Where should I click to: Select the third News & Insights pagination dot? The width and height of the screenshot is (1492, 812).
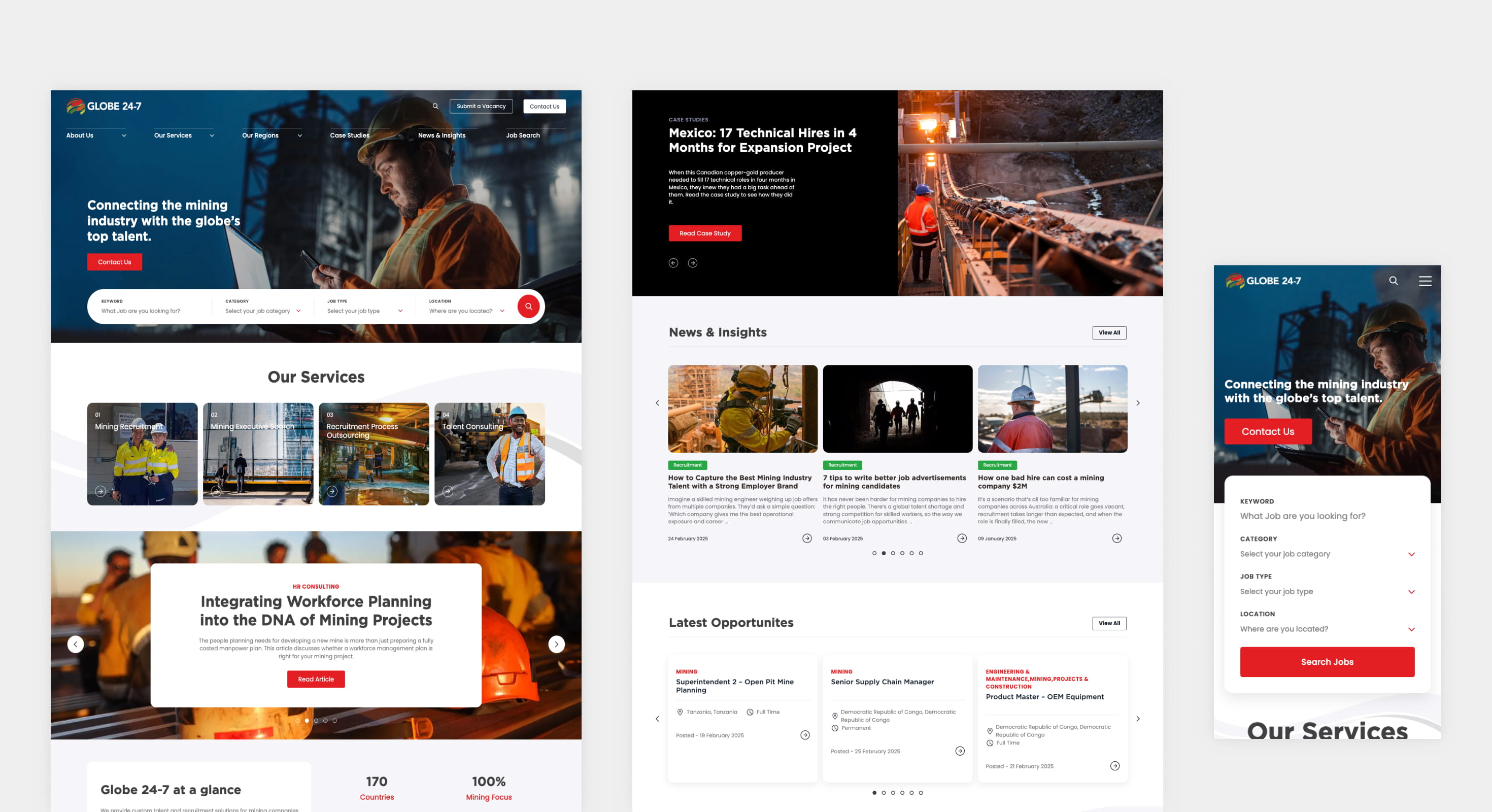point(893,553)
